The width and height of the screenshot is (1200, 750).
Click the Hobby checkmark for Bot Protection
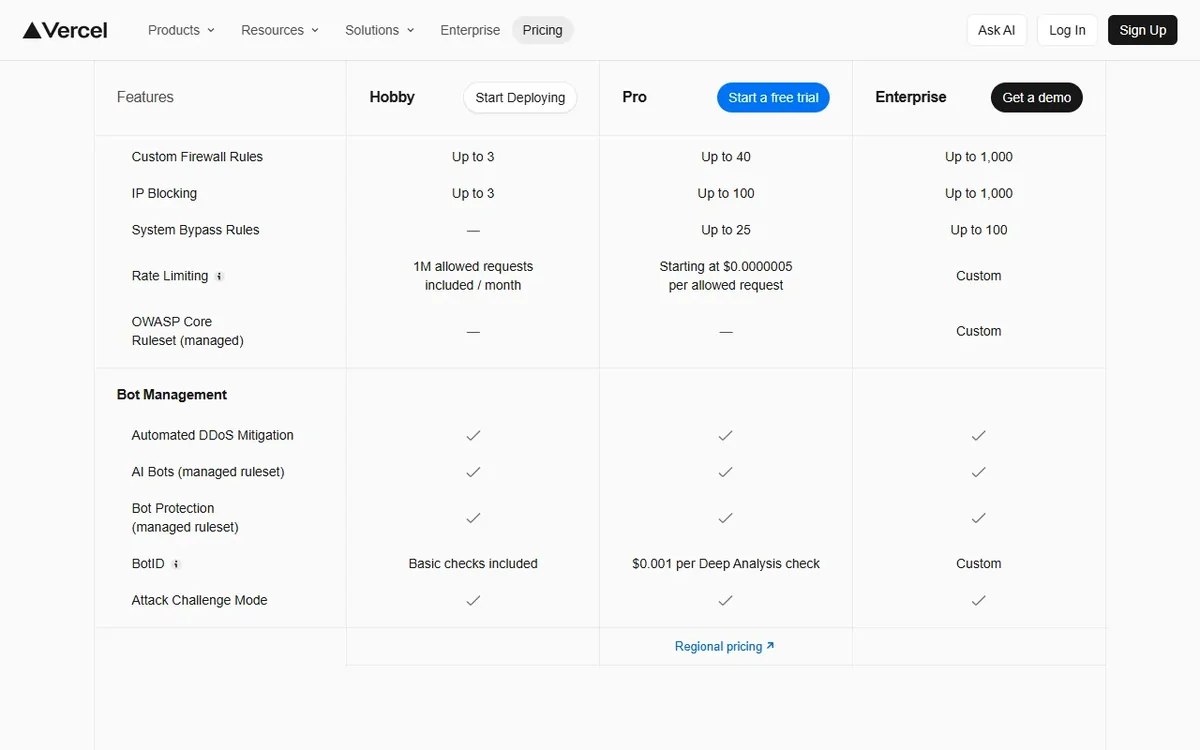click(473, 517)
